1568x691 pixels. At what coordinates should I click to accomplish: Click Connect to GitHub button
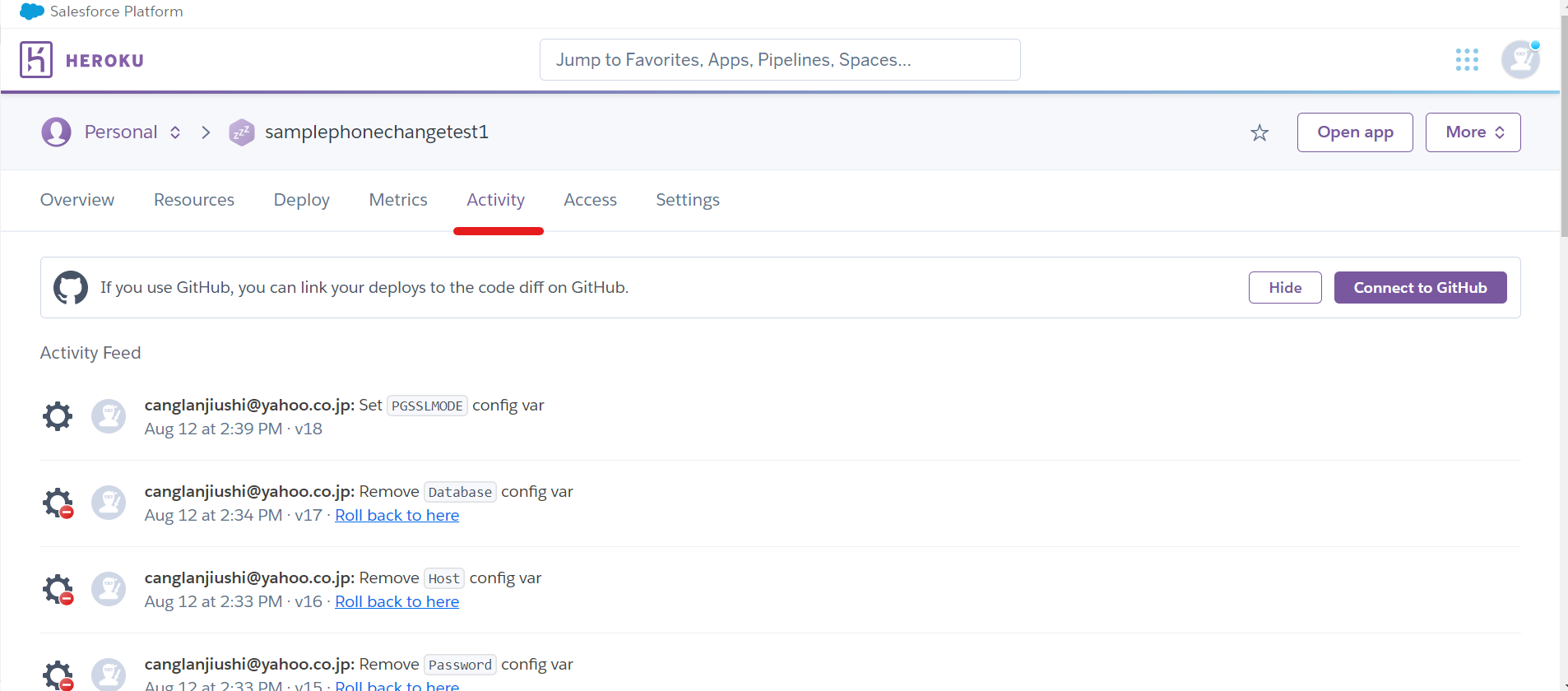(x=1420, y=287)
